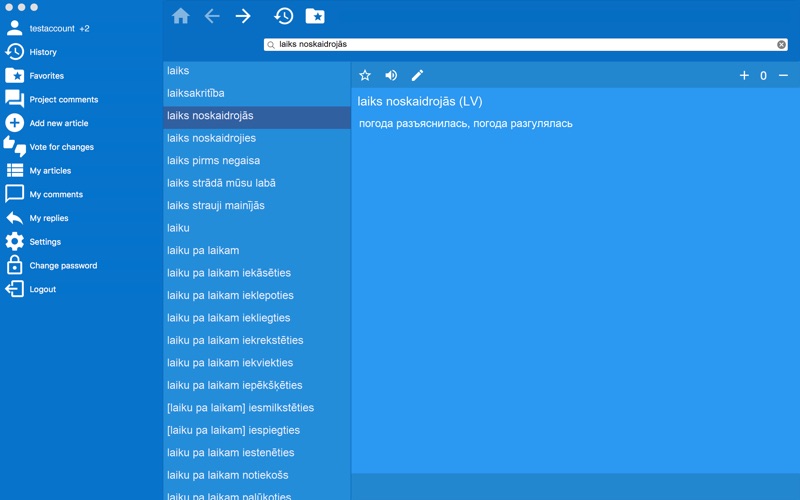The width and height of the screenshot is (800, 500).
Task: Toggle the star to favorite this article
Action: (365, 76)
